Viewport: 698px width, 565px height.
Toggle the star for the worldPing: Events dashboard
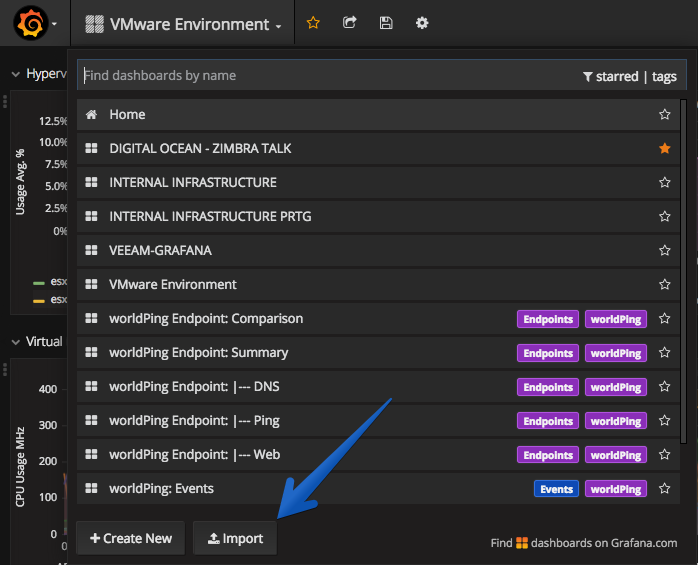point(665,488)
